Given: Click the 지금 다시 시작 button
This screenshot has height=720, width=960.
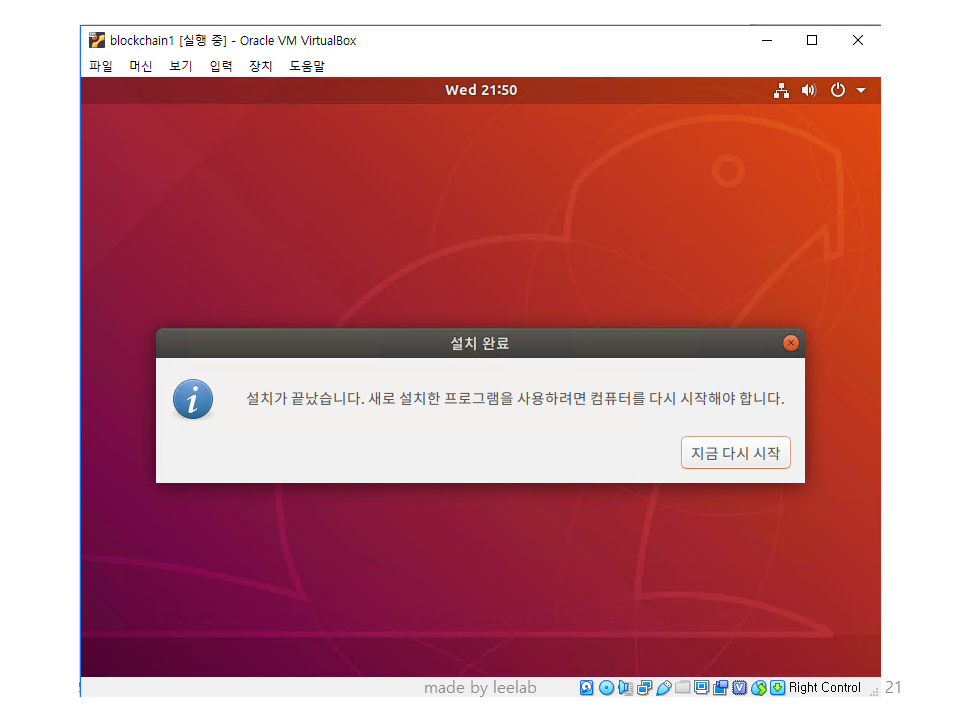Looking at the screenshot, I should click(735, 453).
